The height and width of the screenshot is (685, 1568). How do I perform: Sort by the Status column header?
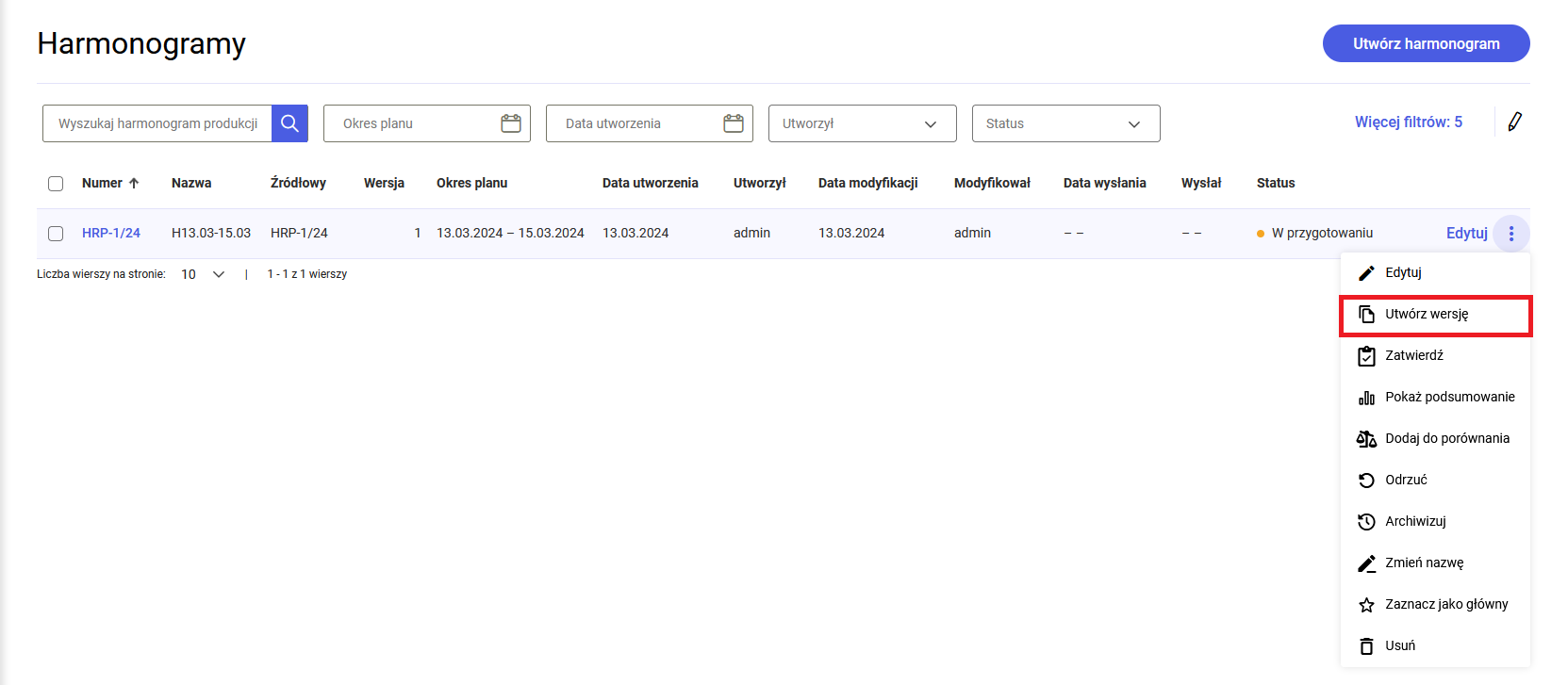point(1276,183)
